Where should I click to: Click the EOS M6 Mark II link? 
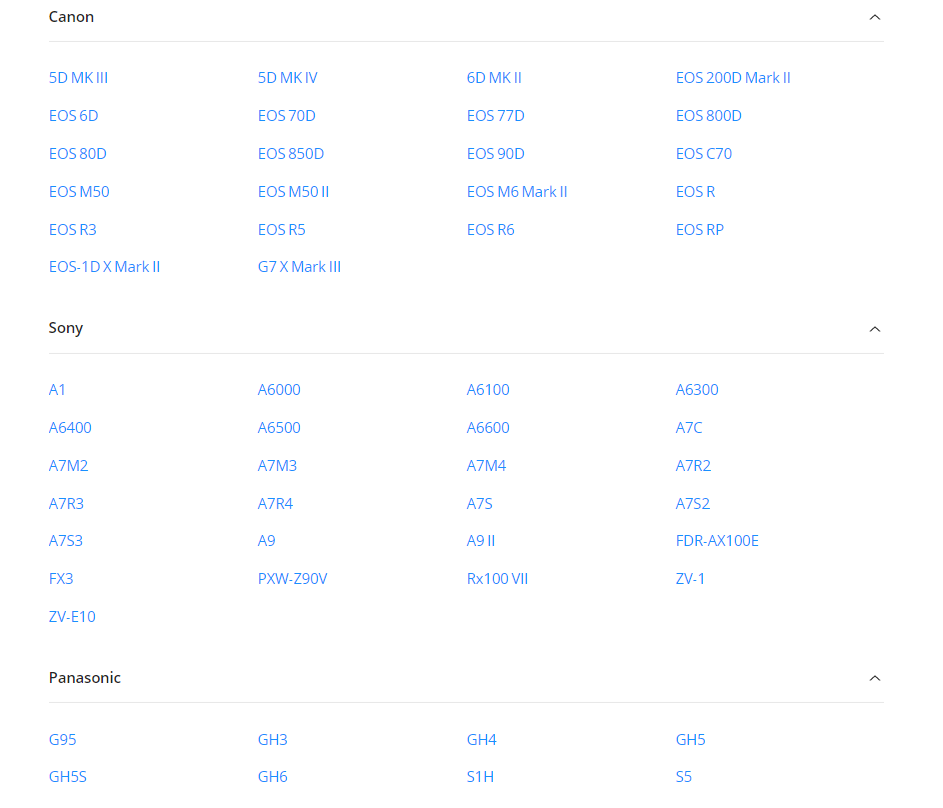pyautogui.click(x=516, y=192)
